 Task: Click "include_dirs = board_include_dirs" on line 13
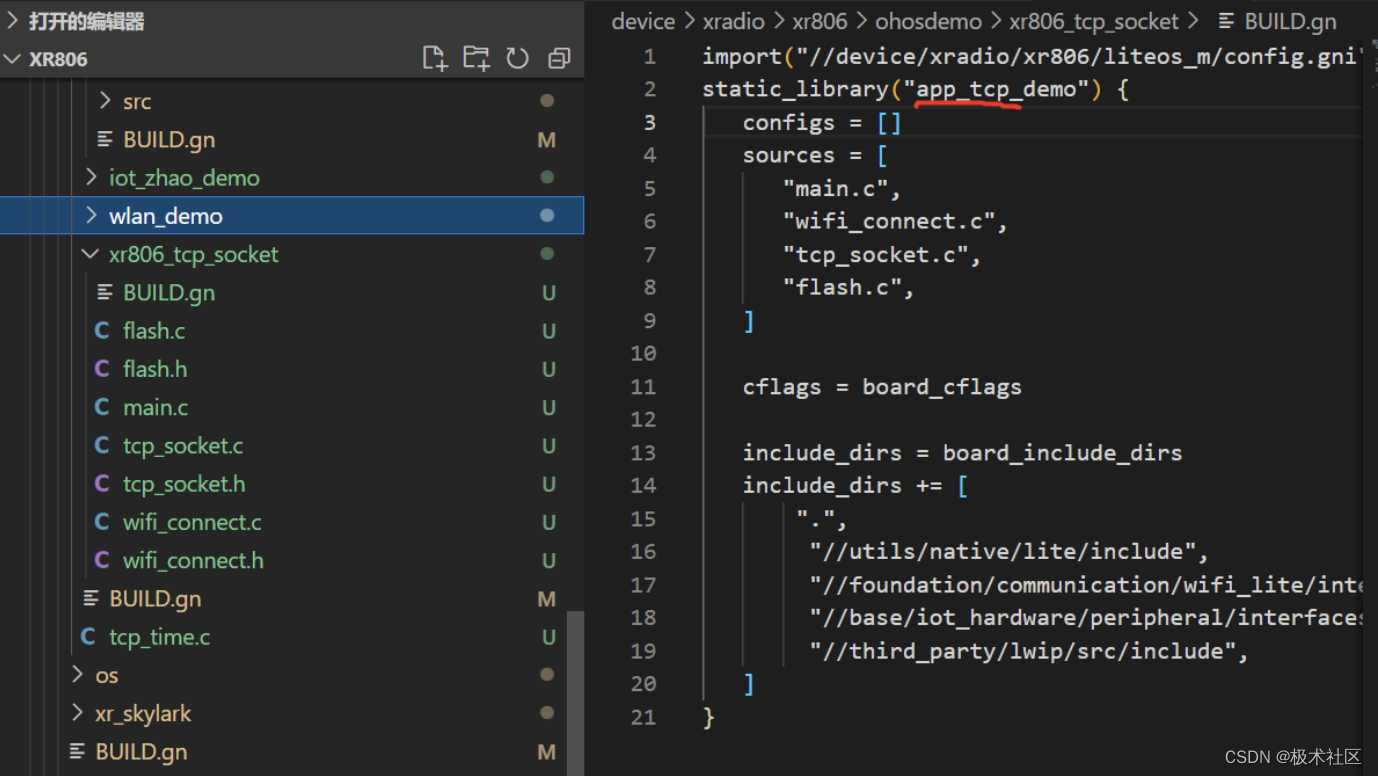coord(962,453)
